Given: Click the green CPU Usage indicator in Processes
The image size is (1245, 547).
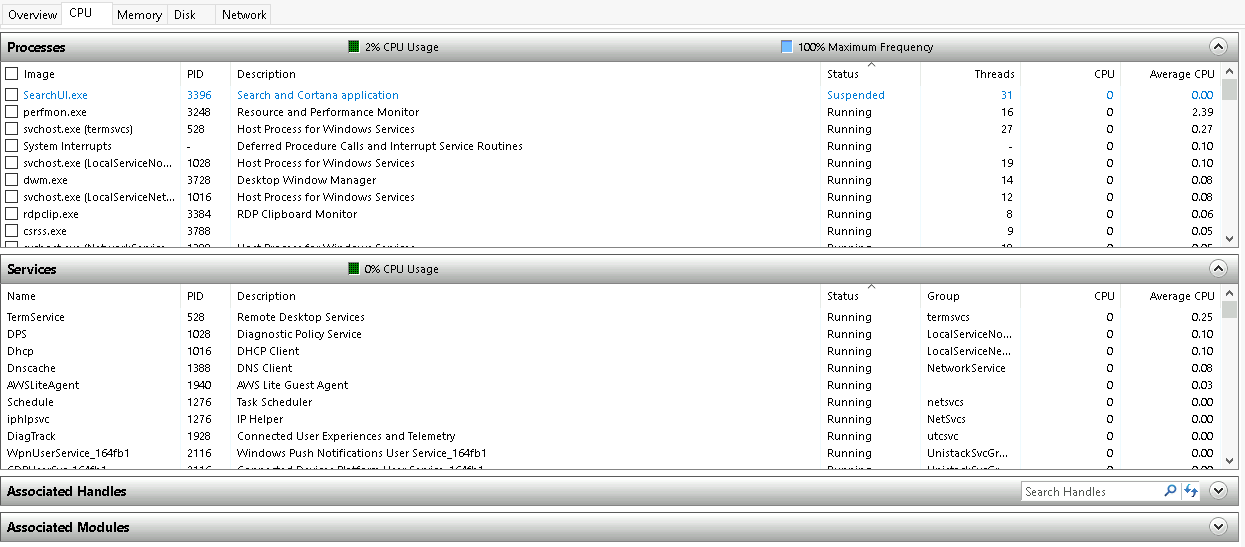Looking at the screenshot, I should point(353,47).
